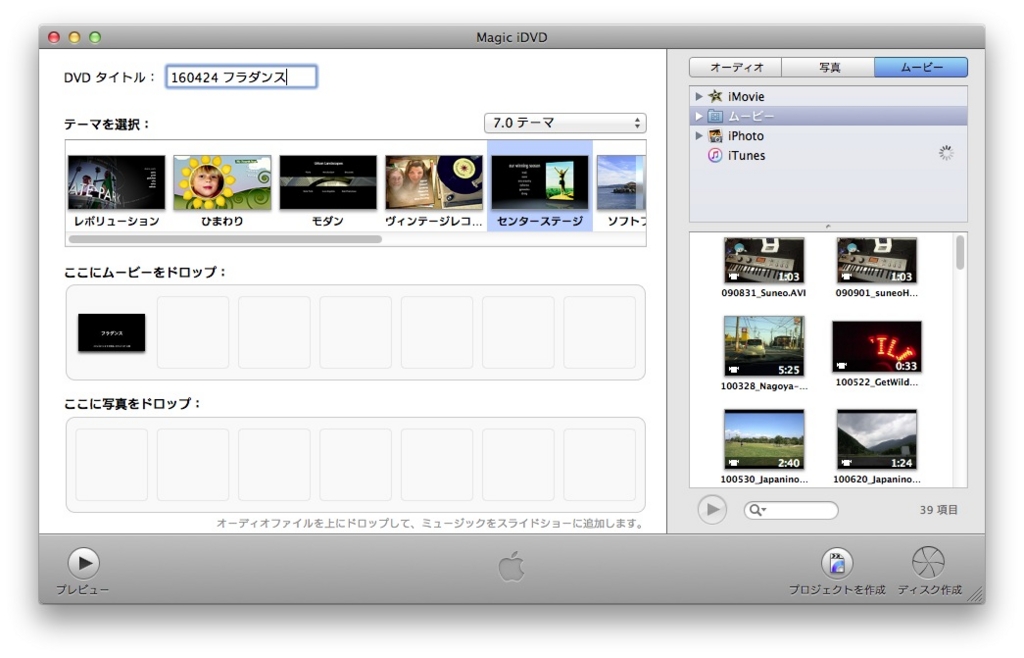Screen dimensions: 1024x658
Task: Click the Create Project (プロジェクトを作成) icon
Action: (x=837, y=563)
